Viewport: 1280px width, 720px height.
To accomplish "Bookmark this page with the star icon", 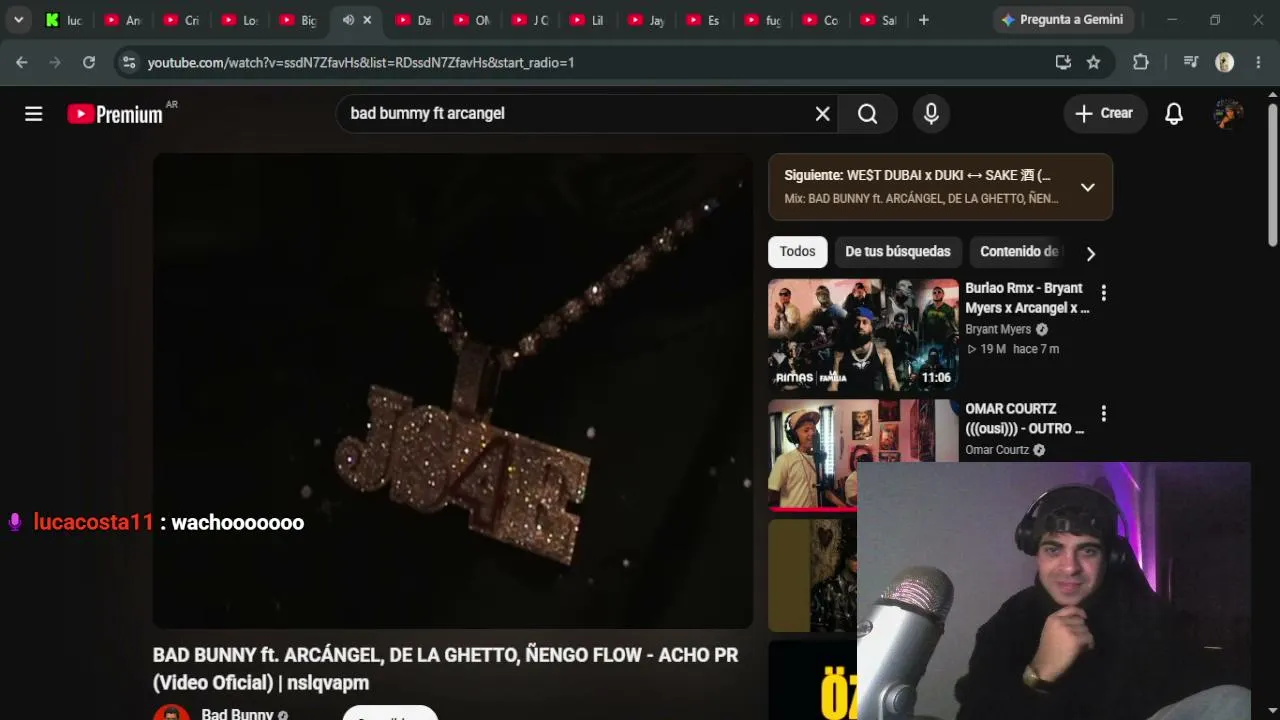I will point(1094,62).
